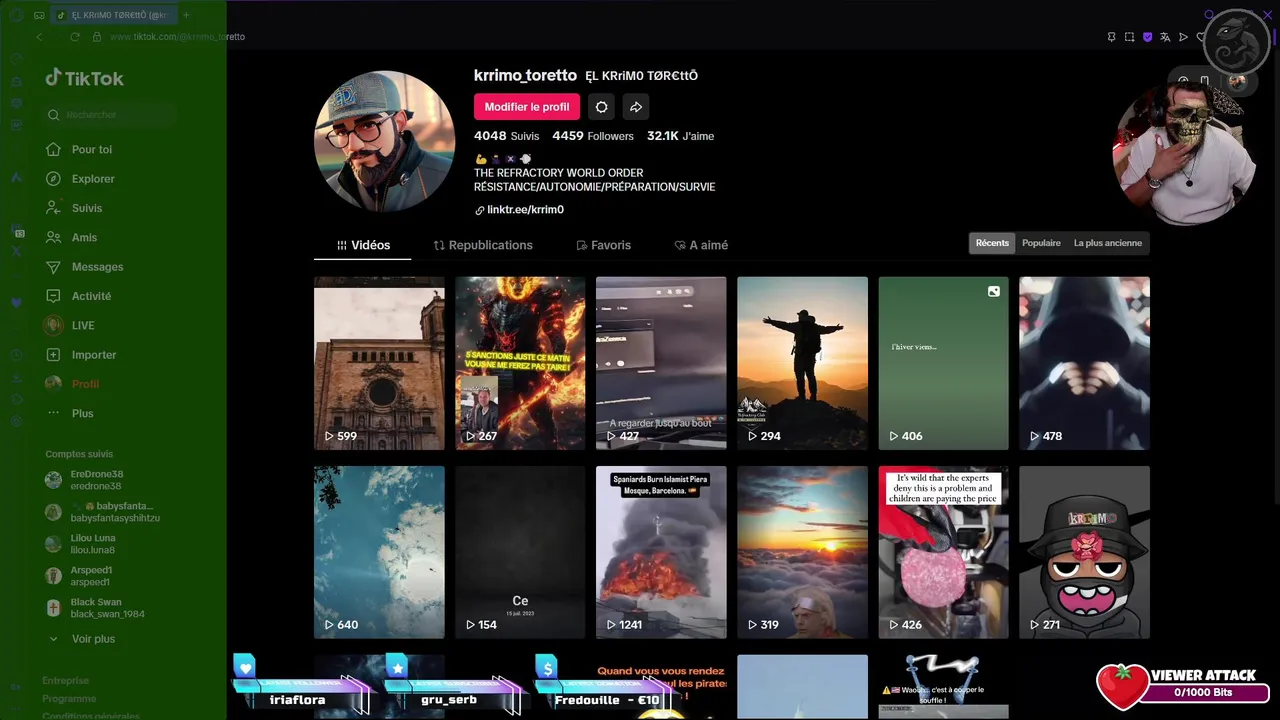Open the linktr.ee/krrim0 link
Screen dimensions: 1280x720
pyautogui.click(x=519, y=210)
